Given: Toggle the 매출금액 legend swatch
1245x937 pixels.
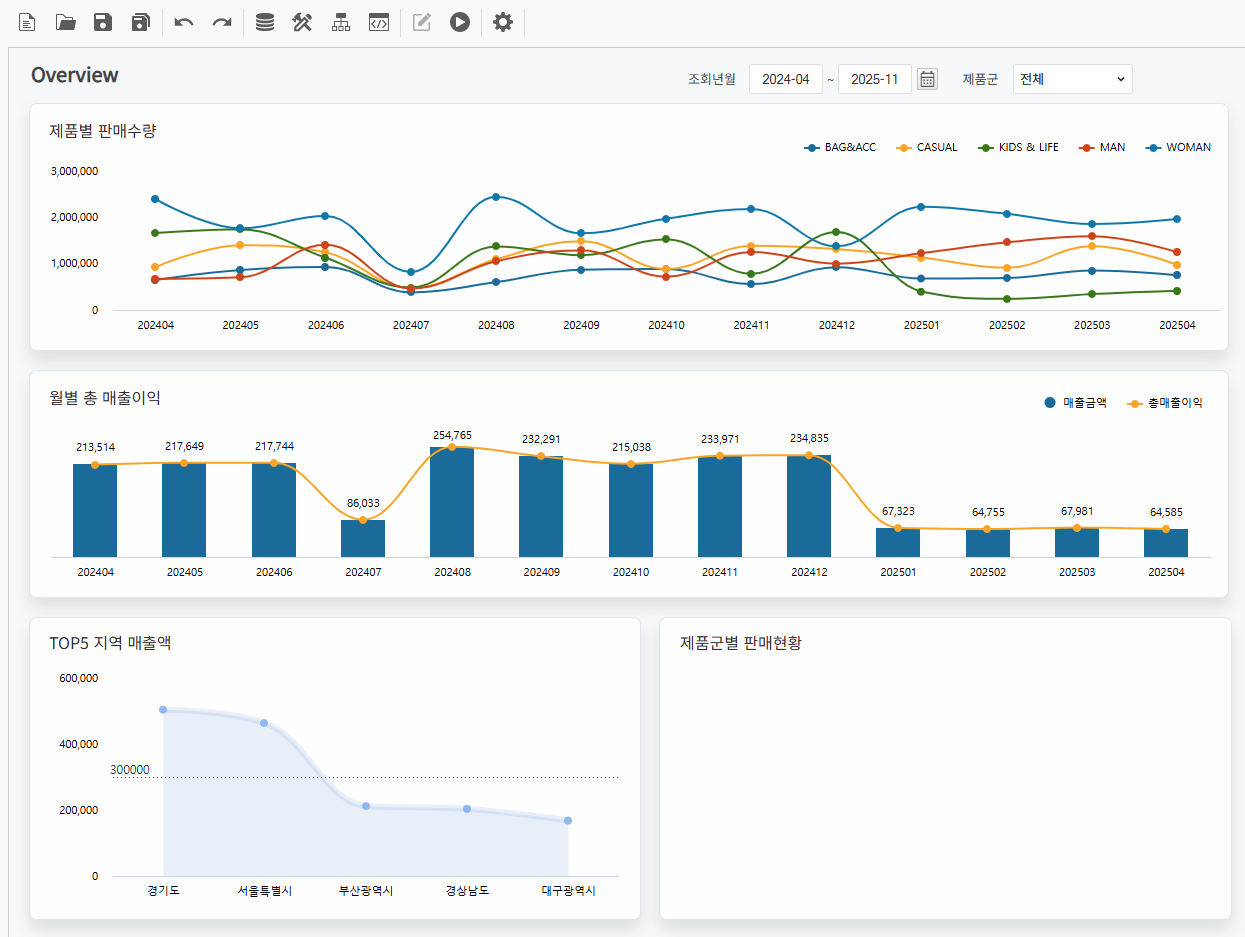Looking at the screenshot, I should coord(1050,403).
